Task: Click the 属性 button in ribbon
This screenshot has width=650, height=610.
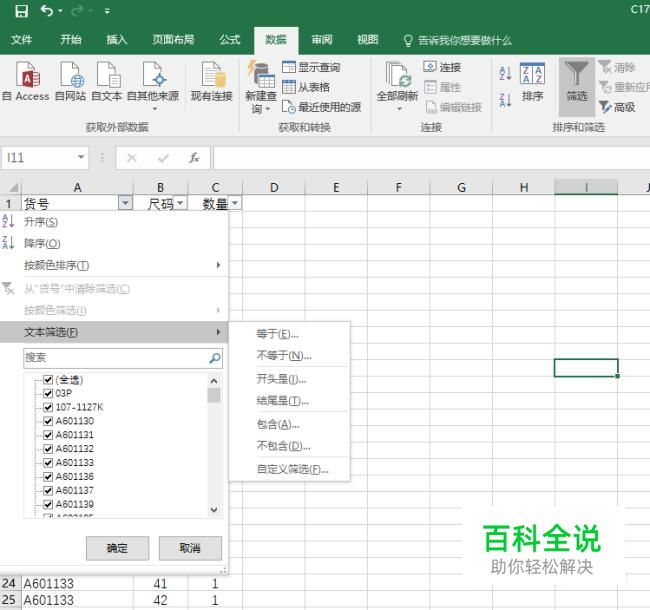Action: tap(442, 87)
